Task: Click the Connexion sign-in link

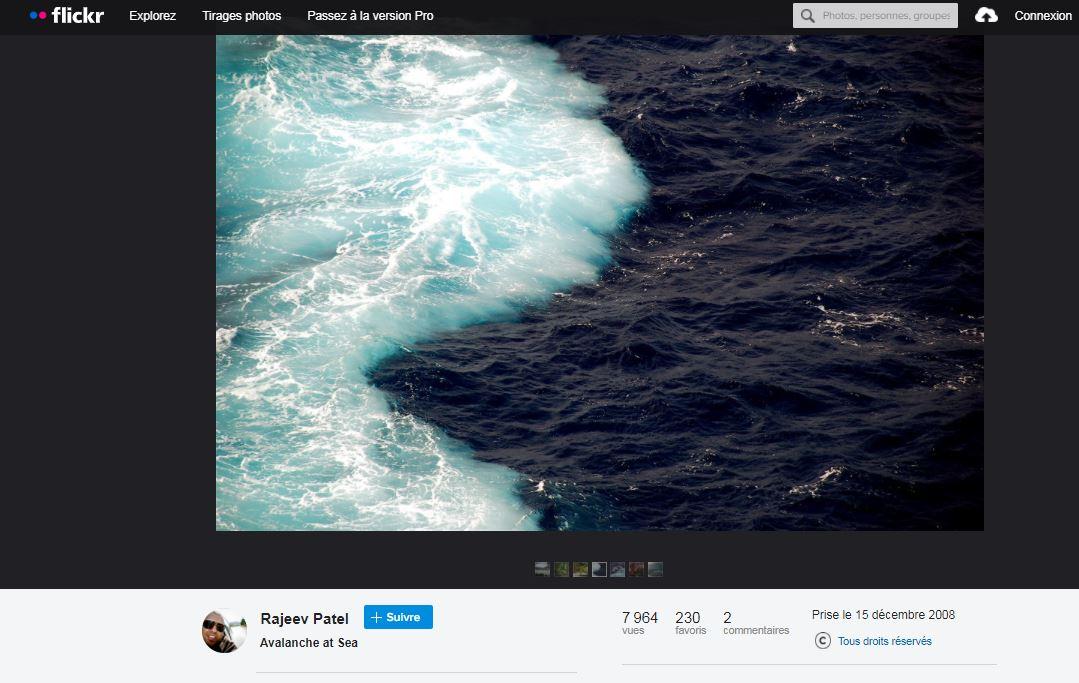Action: point(1043,15)
